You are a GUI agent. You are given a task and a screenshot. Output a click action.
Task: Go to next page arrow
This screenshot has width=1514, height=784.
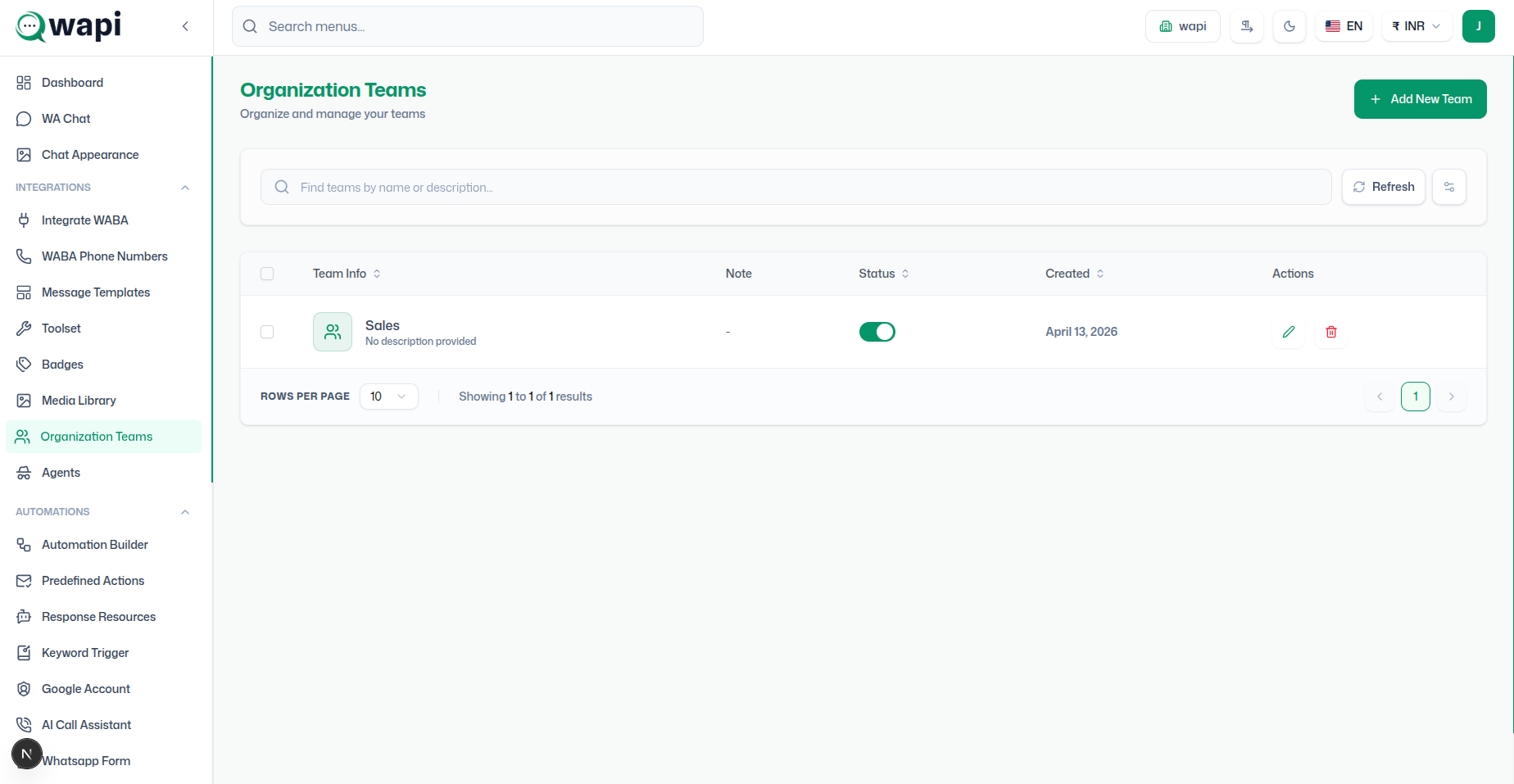click(1452, 397)
